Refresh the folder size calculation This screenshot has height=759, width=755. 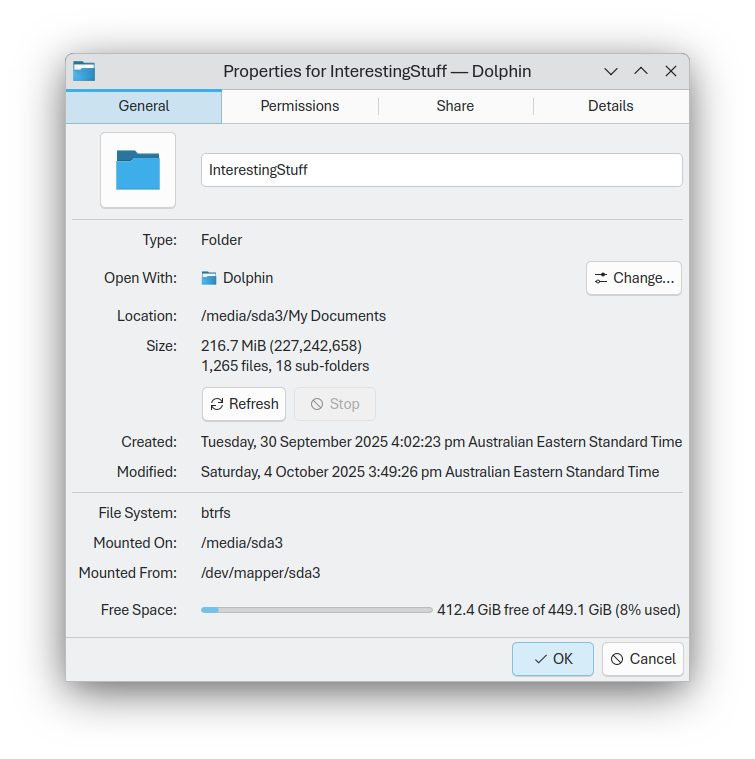(x=244, y=404)
